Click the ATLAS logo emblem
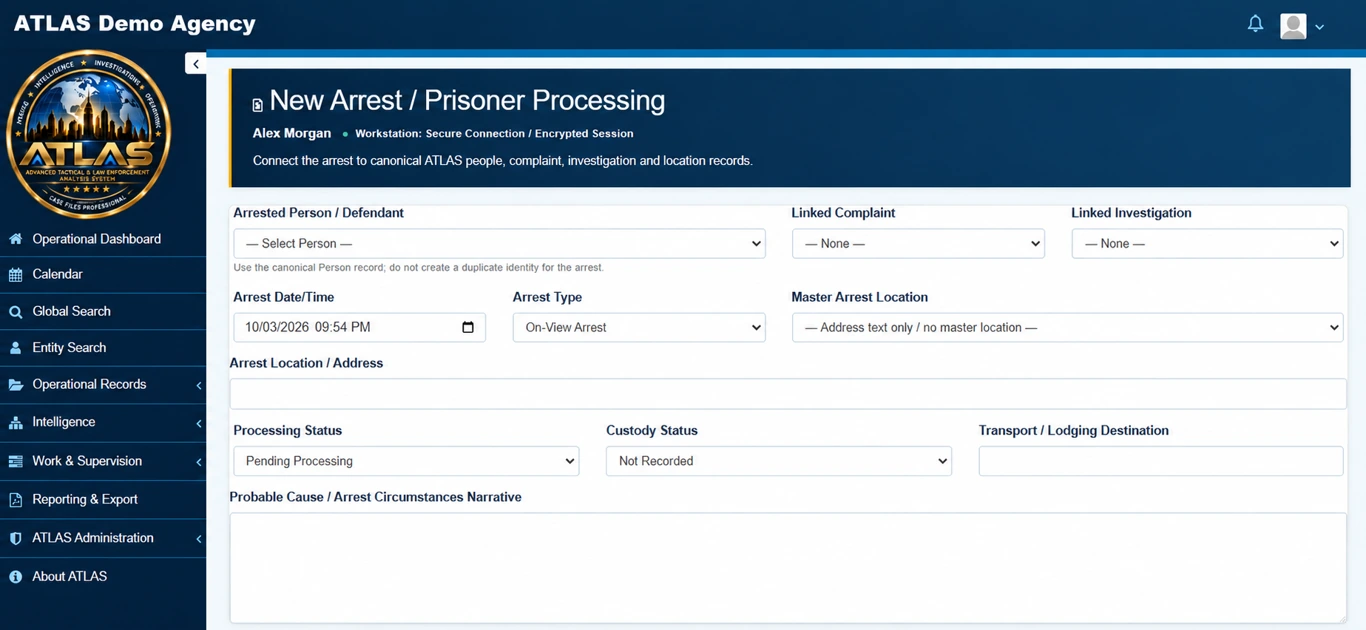The image size is (1366, 630). pyautogui.click(x=89, y=134)
